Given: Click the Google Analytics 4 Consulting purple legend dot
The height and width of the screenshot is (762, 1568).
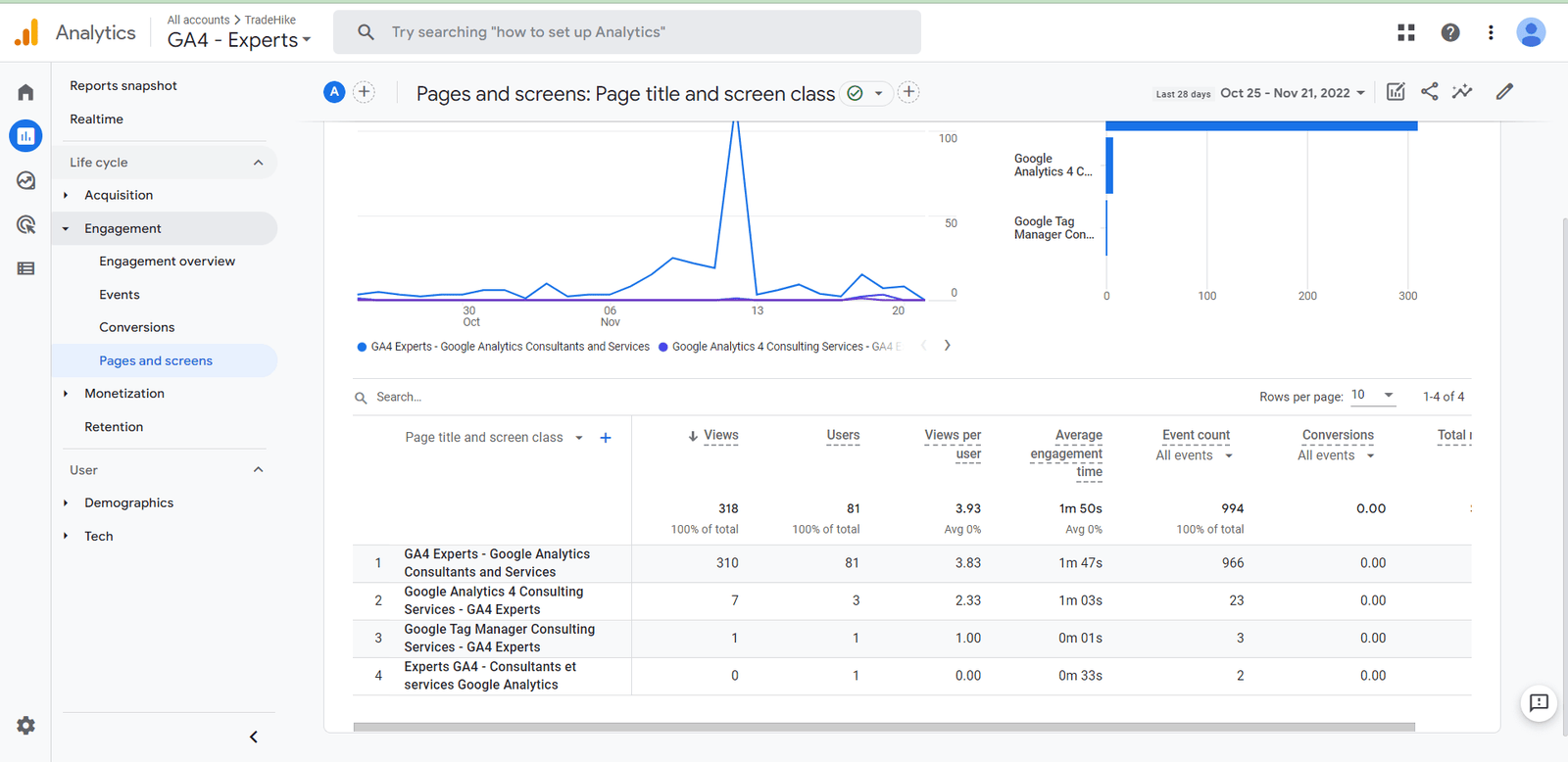Looking at the screenshot, I should pos(663,347).
